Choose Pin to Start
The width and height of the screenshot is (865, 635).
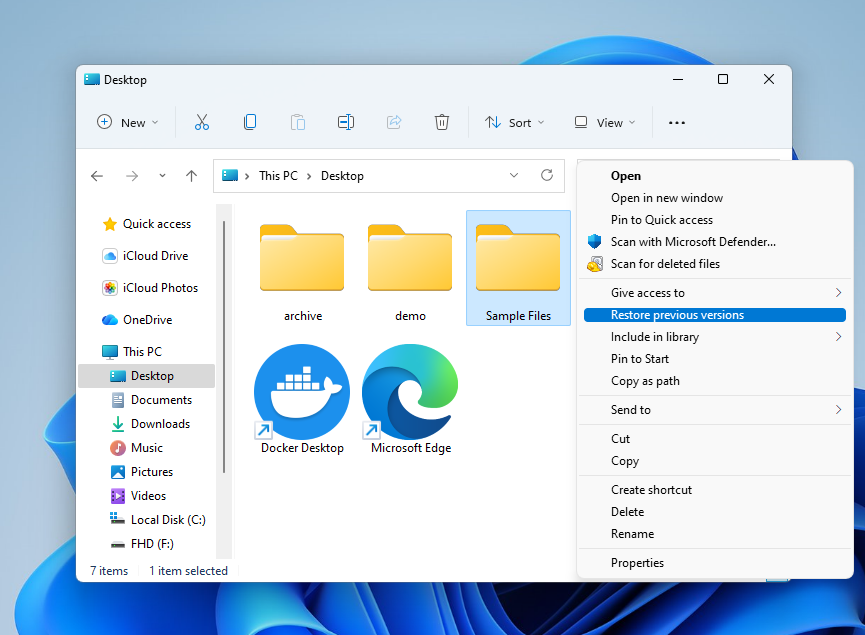(x=715, y=359)
